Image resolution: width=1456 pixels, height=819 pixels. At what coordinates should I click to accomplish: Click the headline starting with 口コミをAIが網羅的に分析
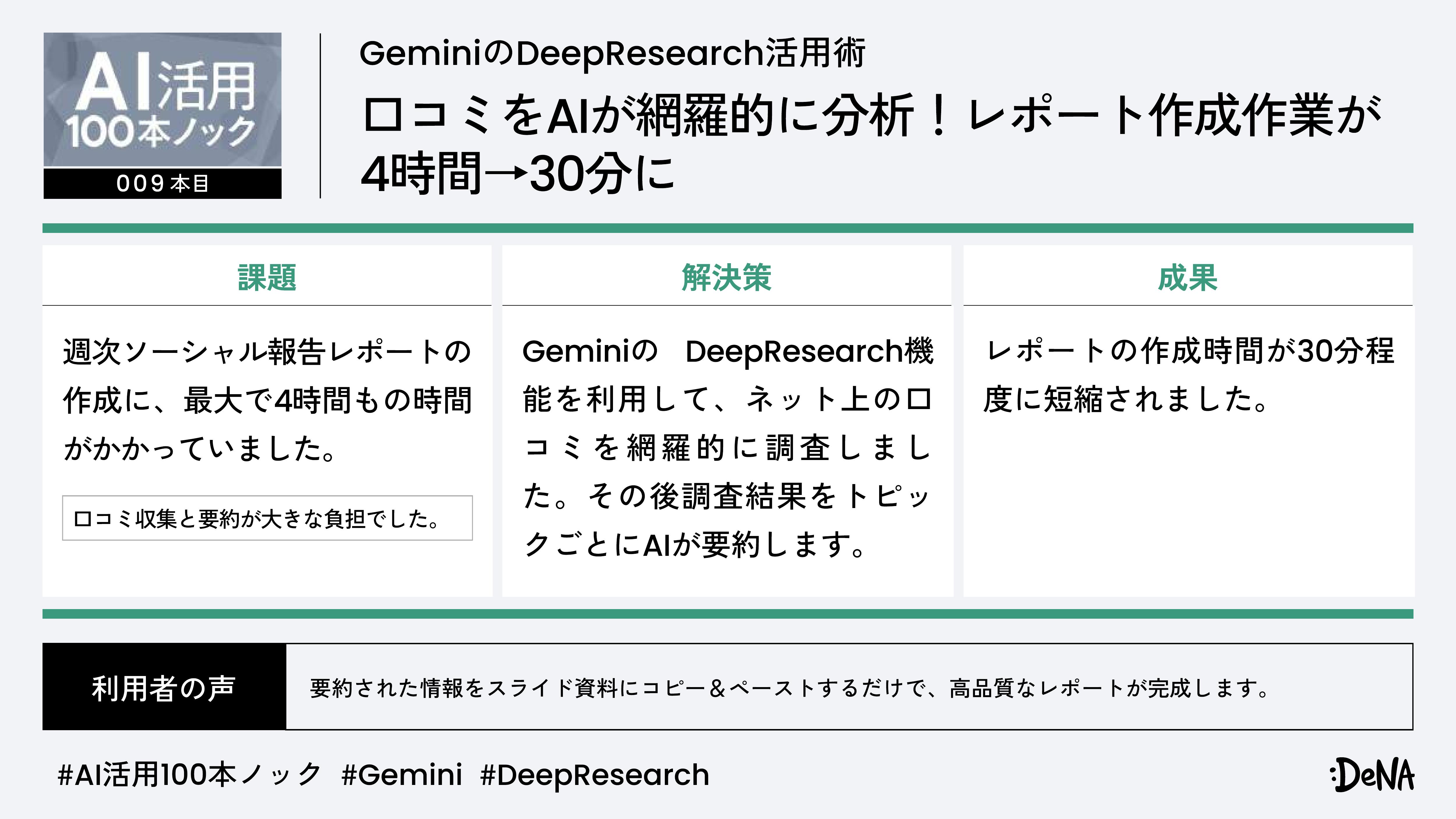pos(870,116)
